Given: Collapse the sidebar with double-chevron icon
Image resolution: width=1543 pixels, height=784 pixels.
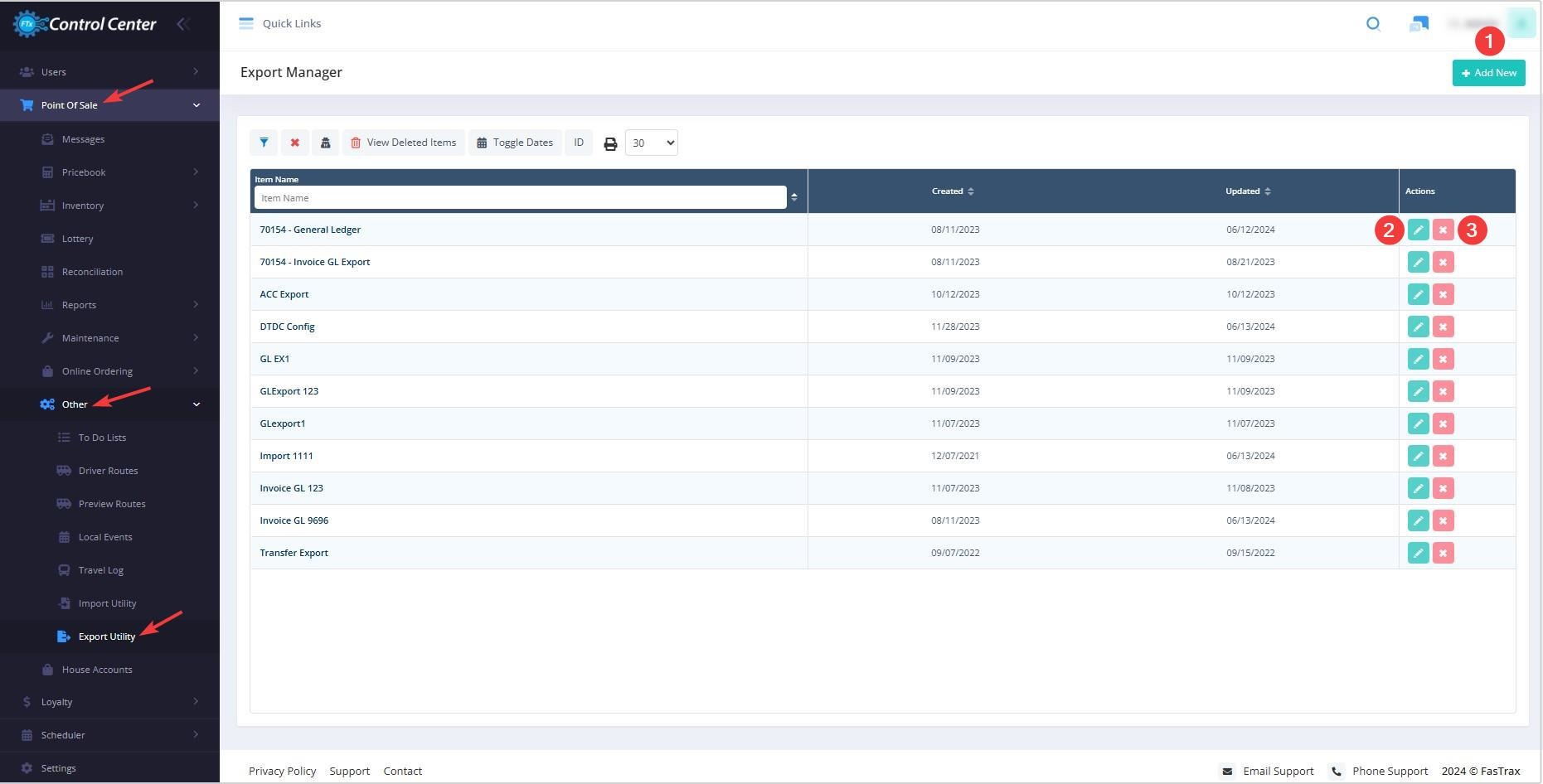Looking at the screenshot, I should 183,24.
